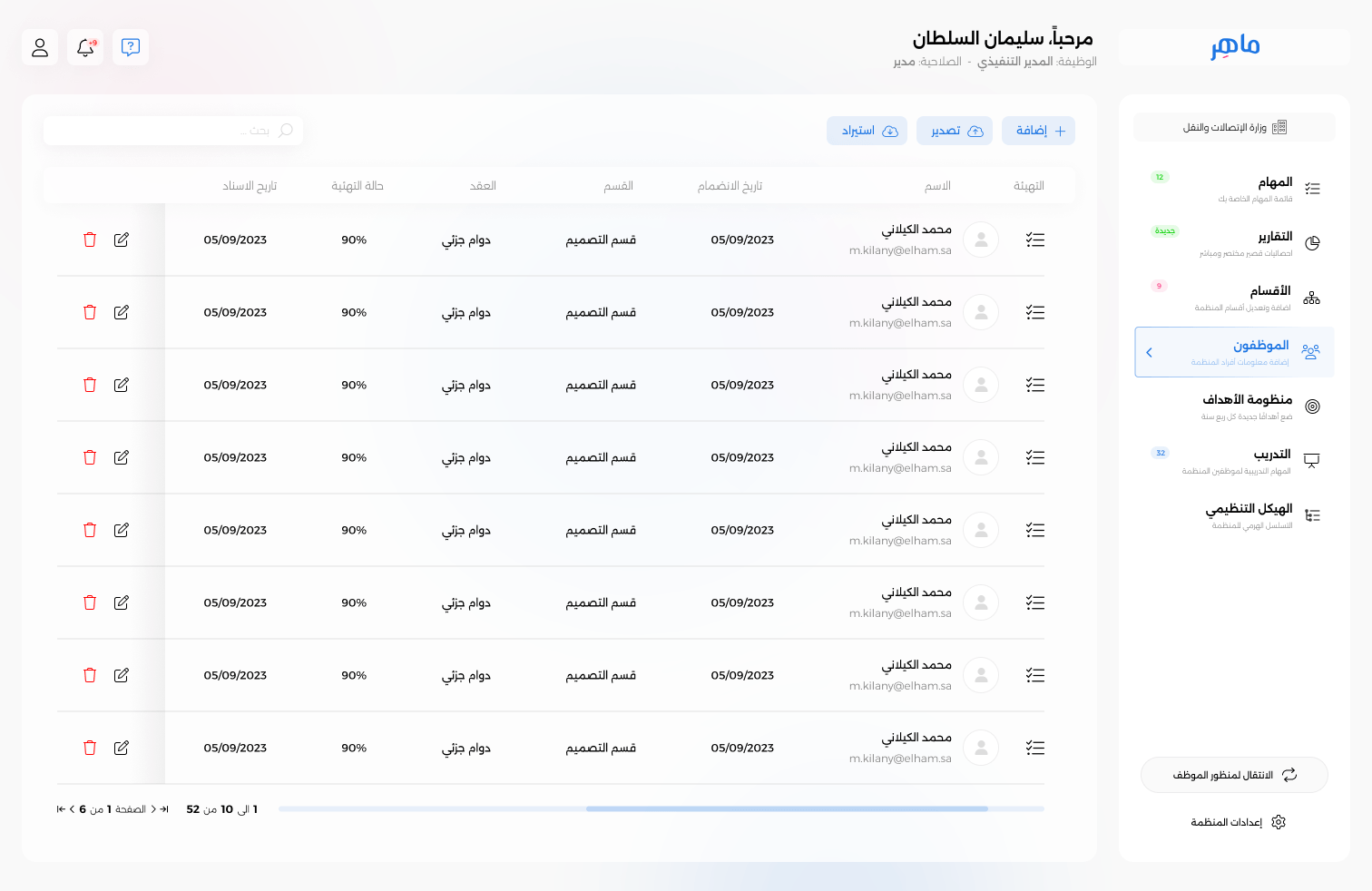Screen dimensions: 1372x891
Task: Click the trash icon in the fourth row
Action: coord(90,457)
